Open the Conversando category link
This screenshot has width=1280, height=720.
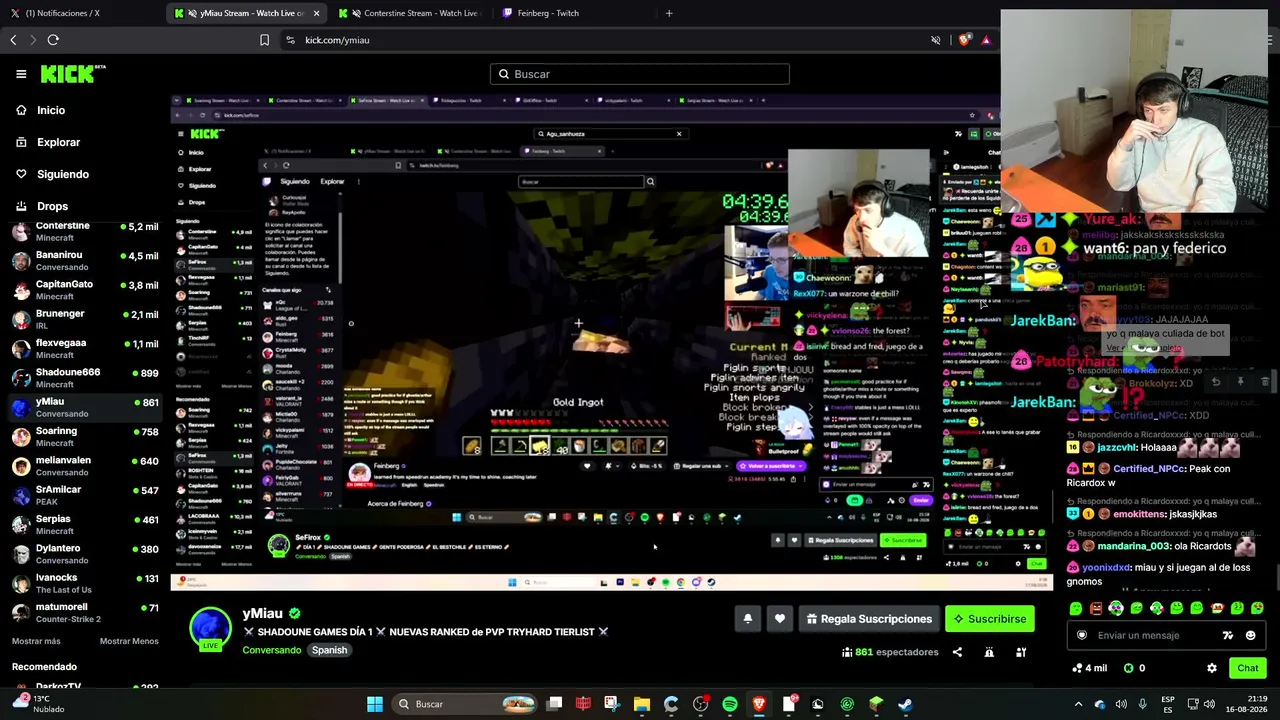click(272, 650)
